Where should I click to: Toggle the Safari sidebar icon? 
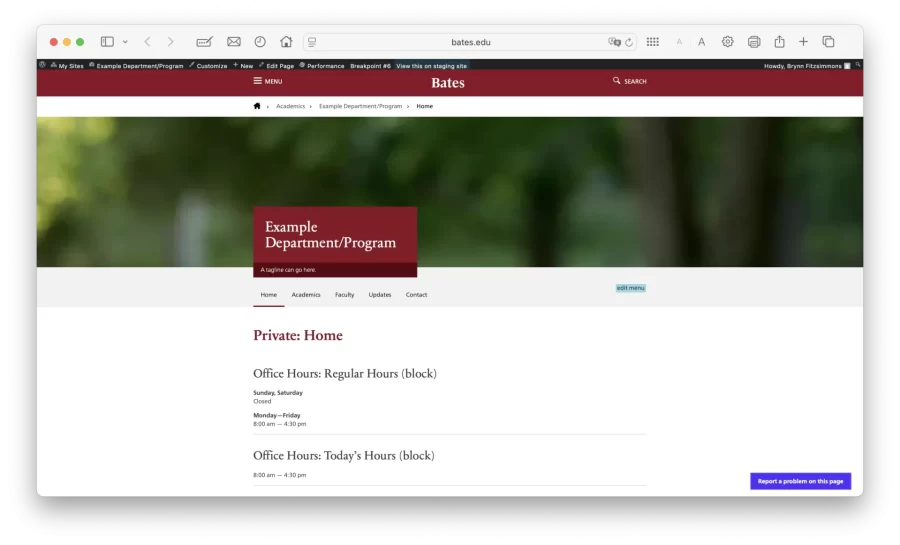pos(107,42)
